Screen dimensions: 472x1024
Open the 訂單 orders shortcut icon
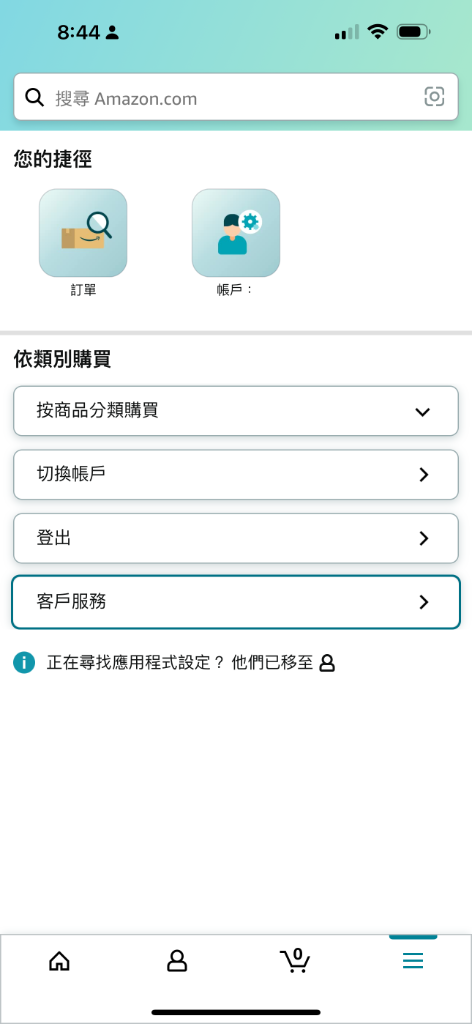tap(83, 233)
